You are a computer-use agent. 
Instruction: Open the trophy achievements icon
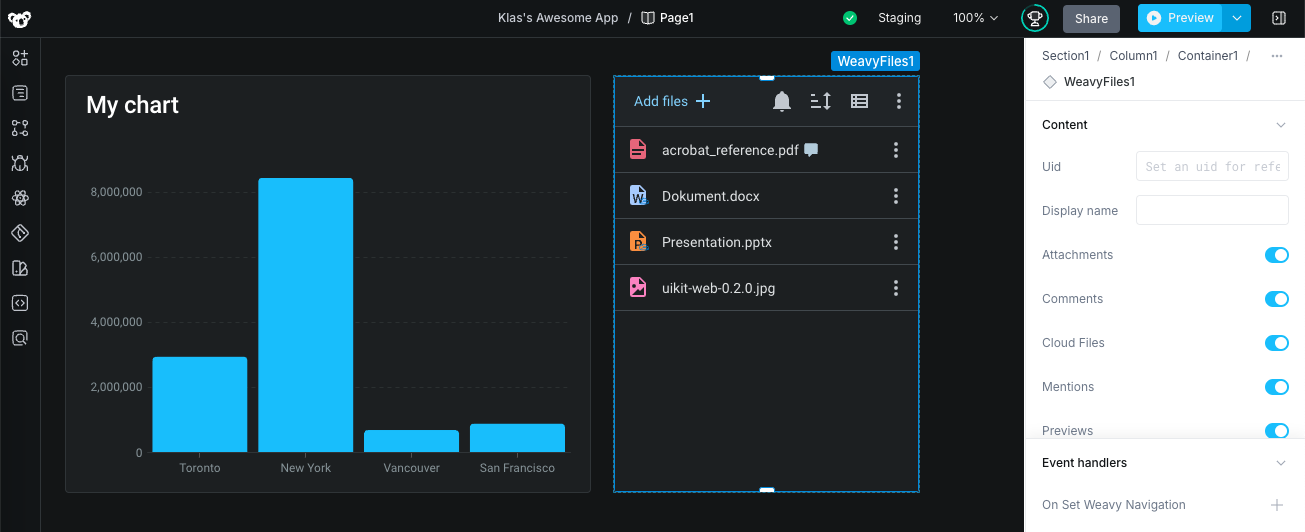point(1034,18)
